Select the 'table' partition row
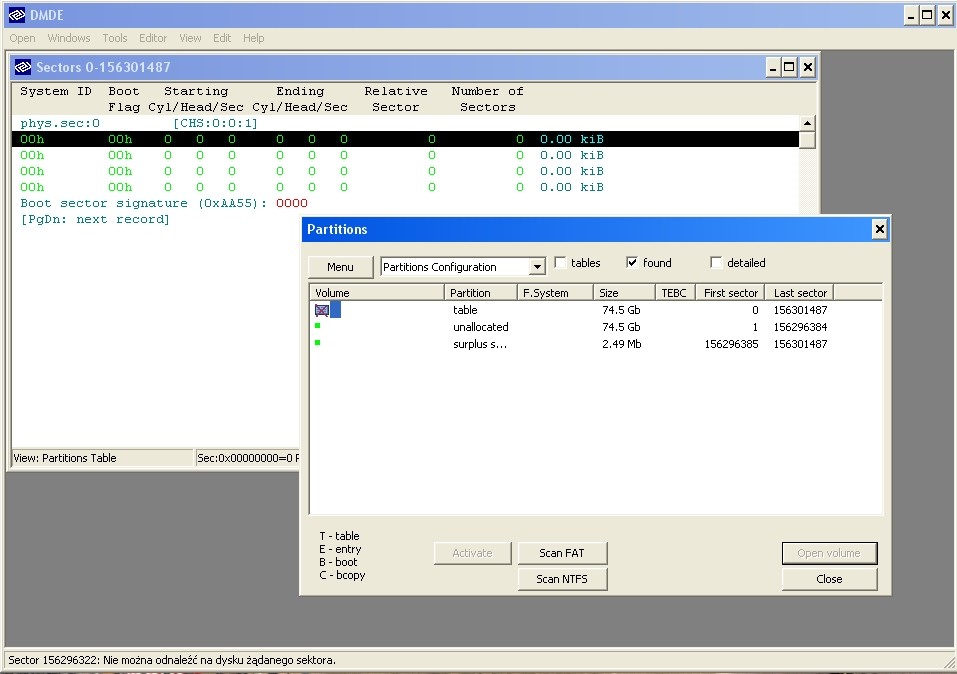Image resolution: width=957 pixels, height=674 pixels. click(x=596, y=310)
